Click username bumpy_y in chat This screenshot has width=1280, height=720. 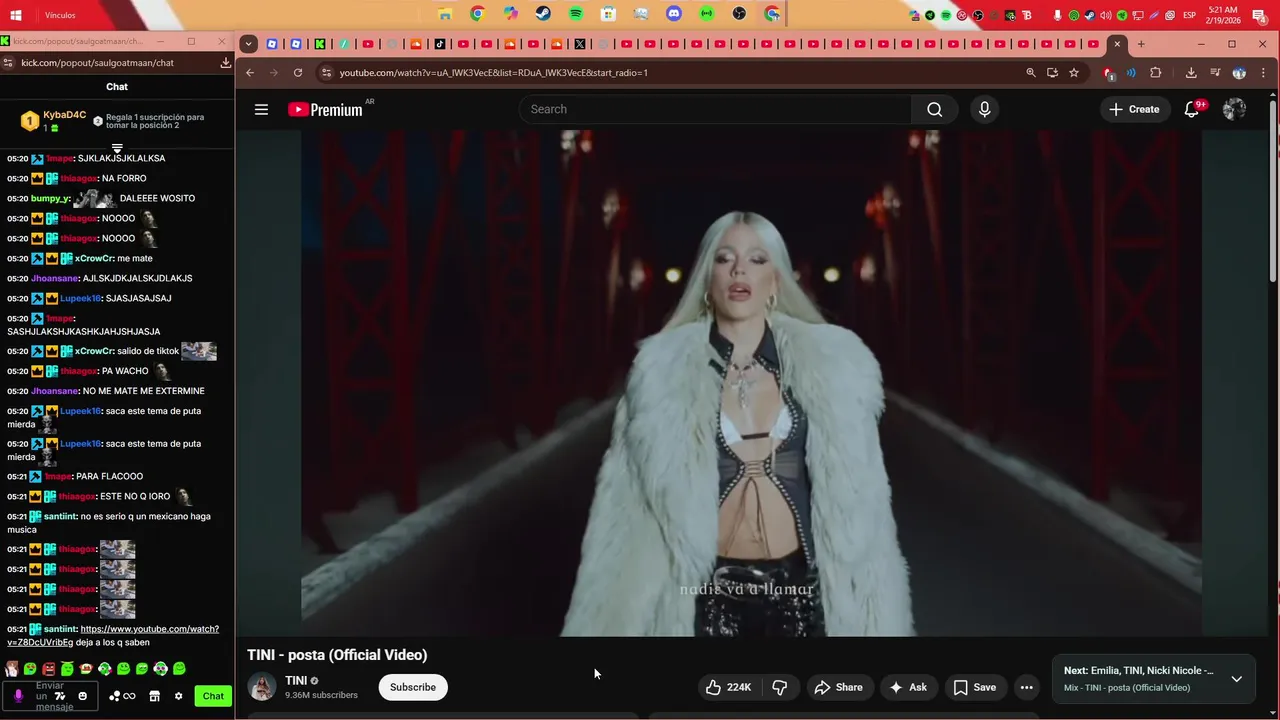click(x=50, y=198)
